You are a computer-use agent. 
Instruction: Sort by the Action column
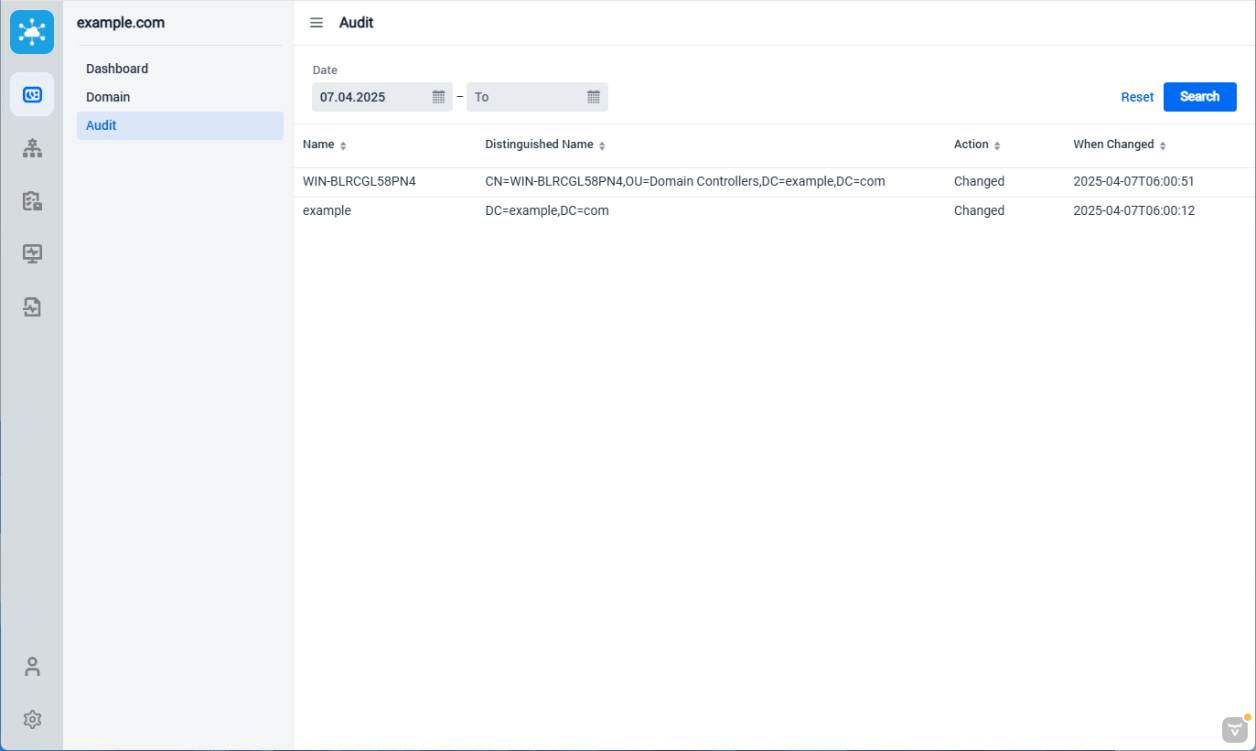point(997,146)
